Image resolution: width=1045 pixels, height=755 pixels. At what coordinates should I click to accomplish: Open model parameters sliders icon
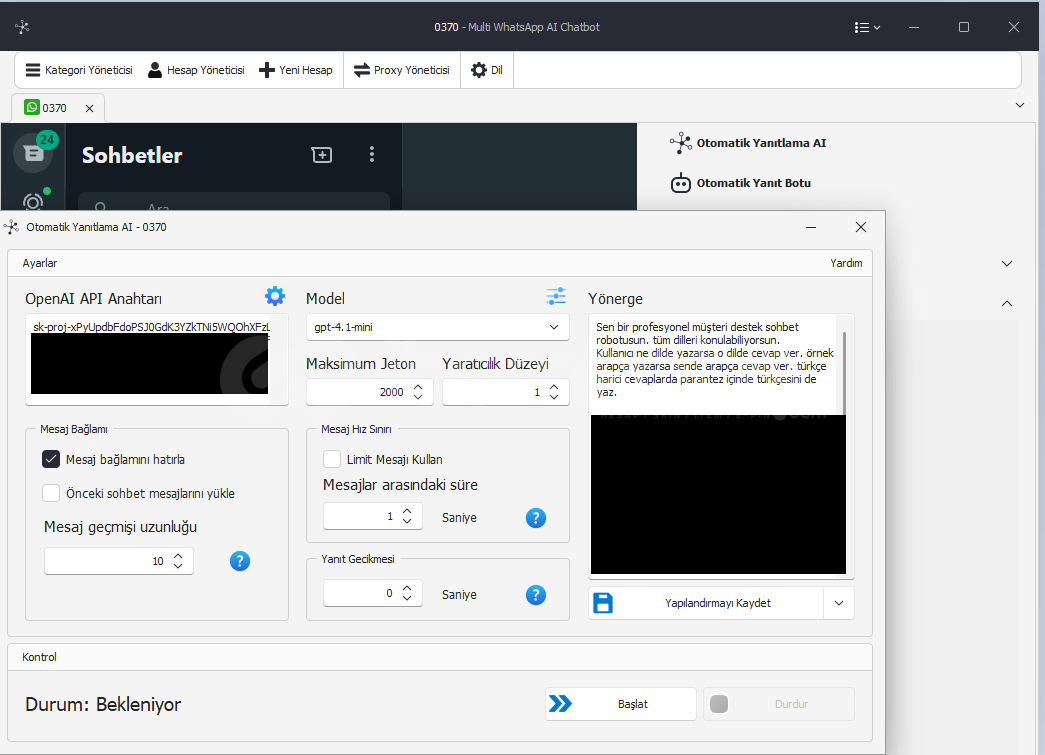[x=556, y=296]
